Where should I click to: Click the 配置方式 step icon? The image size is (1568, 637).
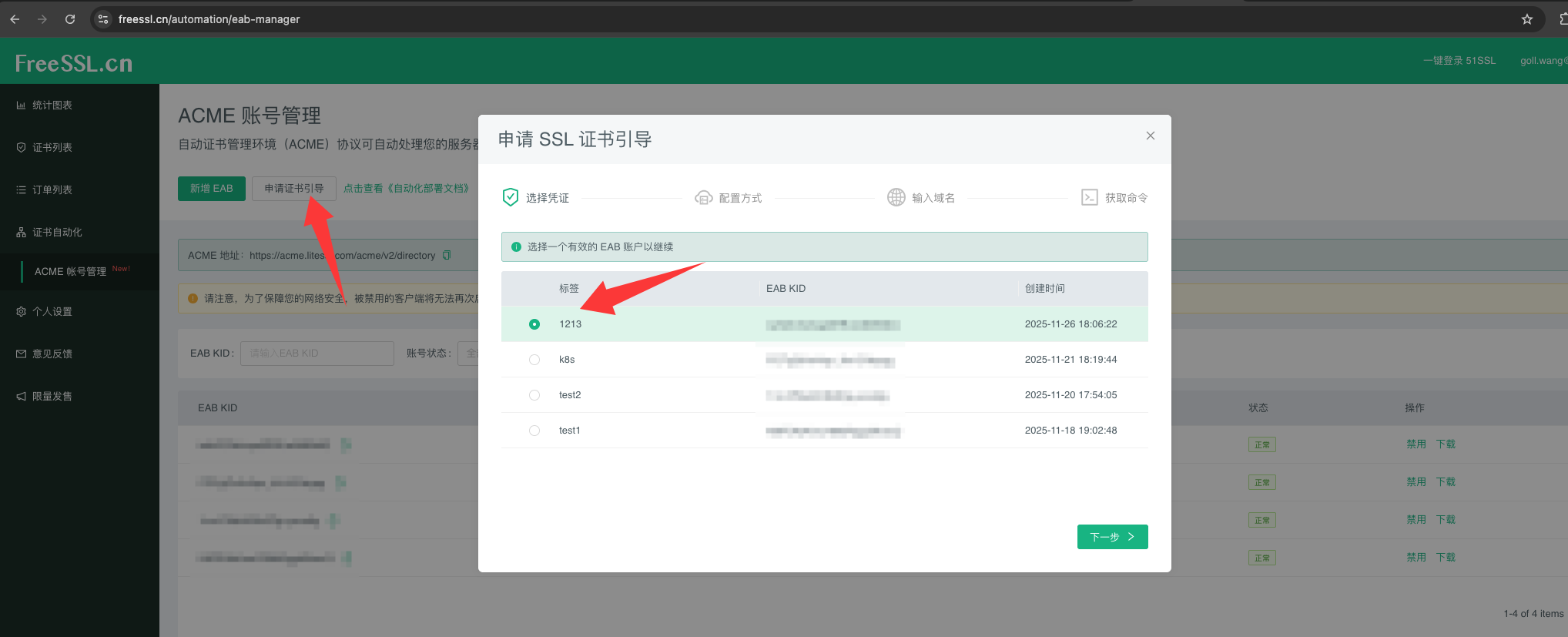703,198
